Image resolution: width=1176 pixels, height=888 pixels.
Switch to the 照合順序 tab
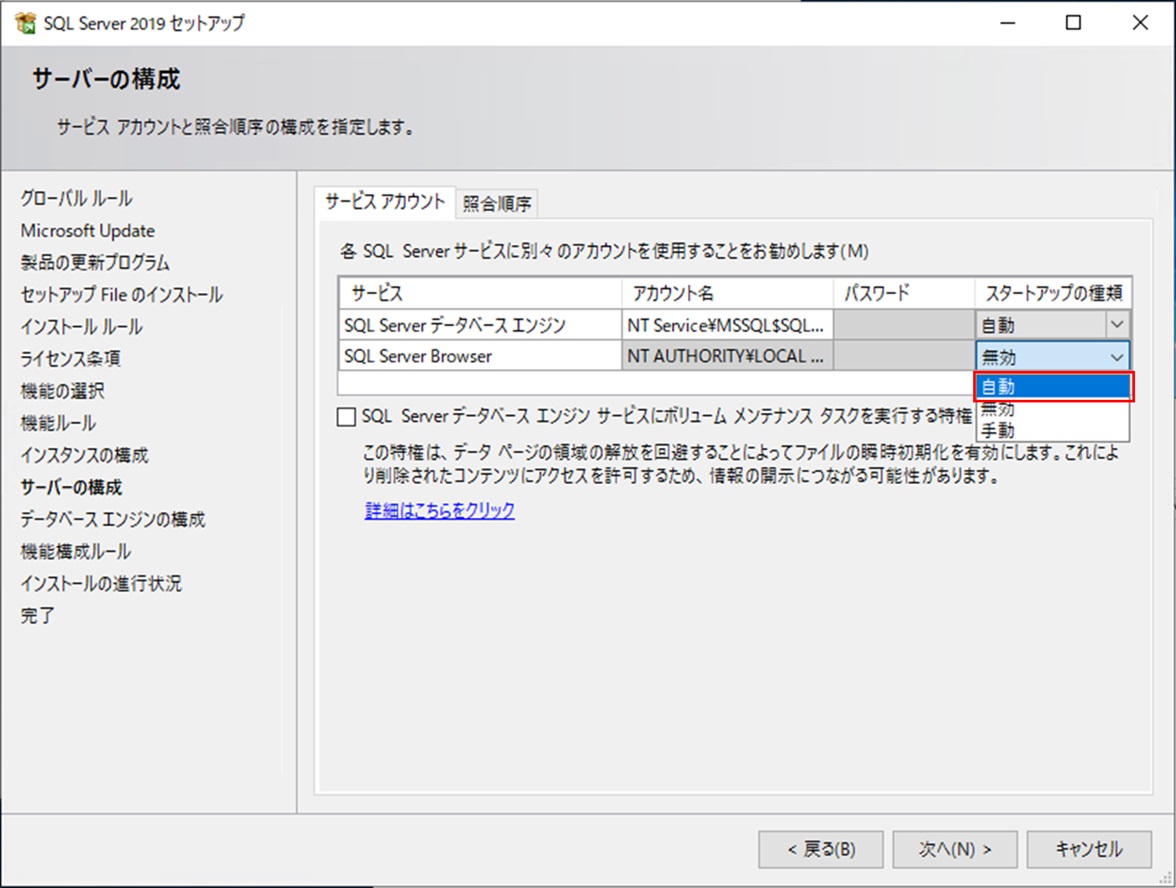496,204
